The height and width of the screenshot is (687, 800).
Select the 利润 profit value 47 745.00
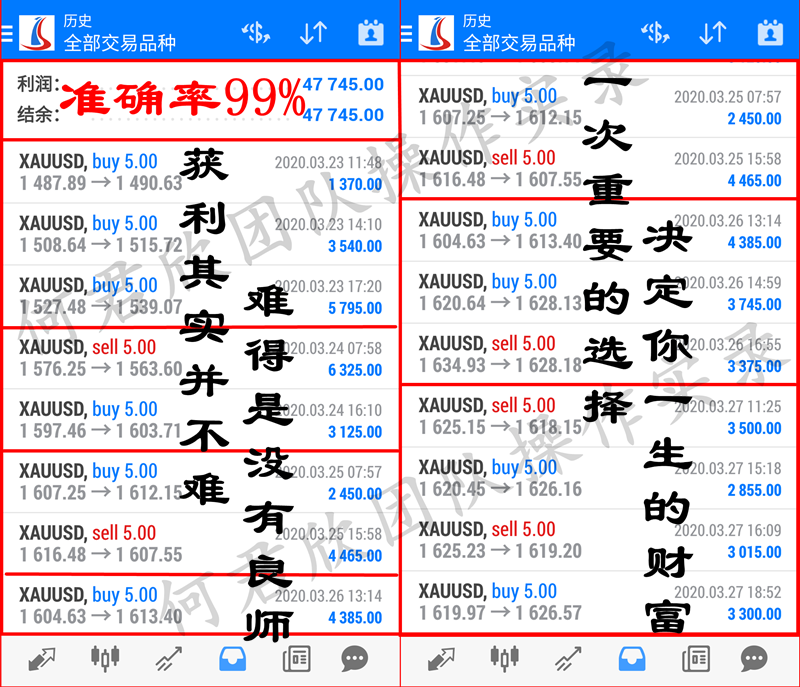343,84
